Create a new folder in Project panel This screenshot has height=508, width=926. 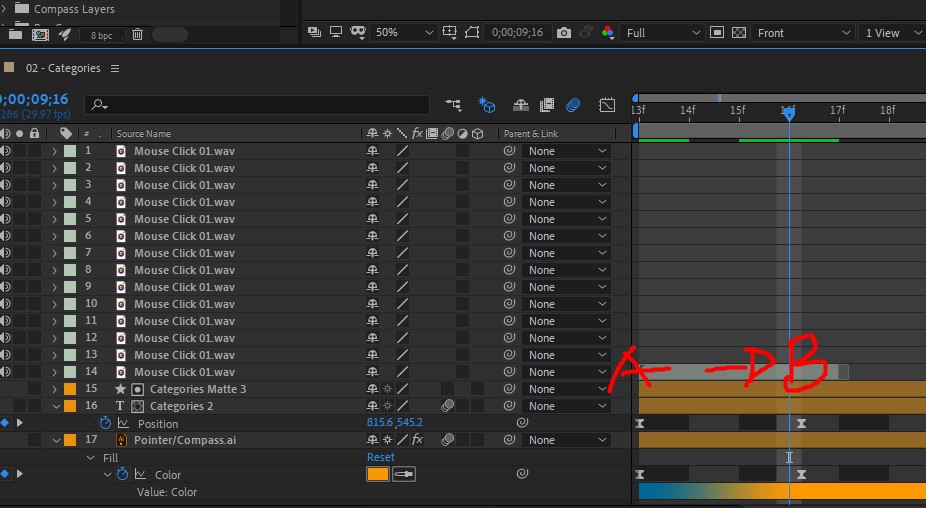click(15, 35)
